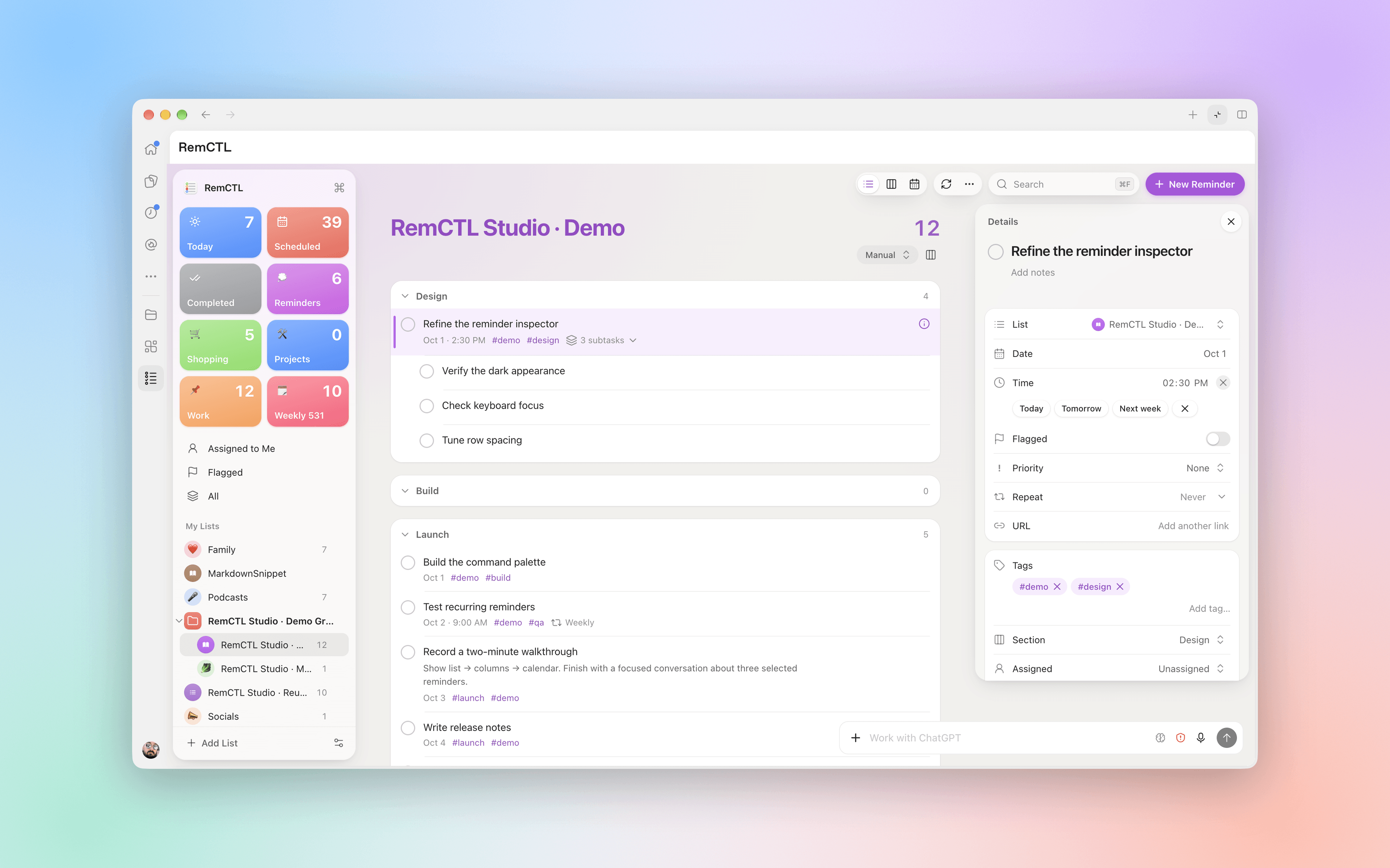The image size is (1390, 868).
Task: Toggle the sidebar panel icon in title bar
Action: 1242,115
